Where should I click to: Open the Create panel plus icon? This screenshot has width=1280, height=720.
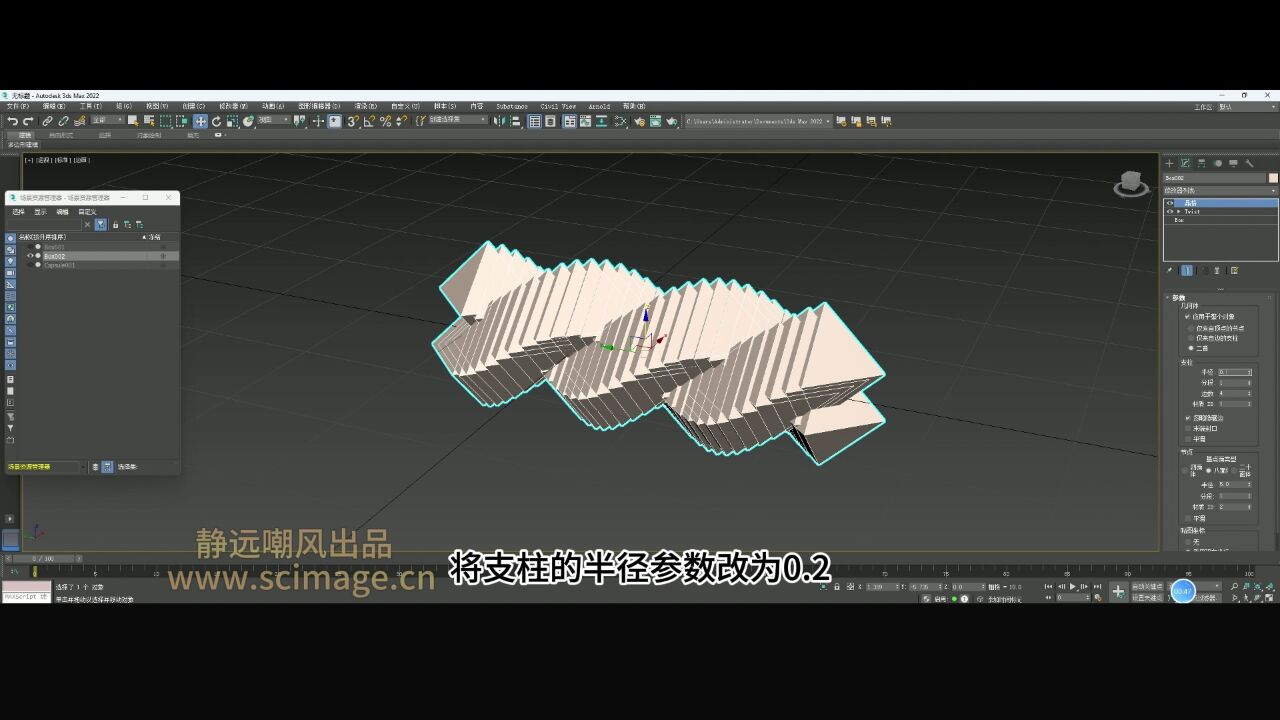click(x=1170, y=163)
